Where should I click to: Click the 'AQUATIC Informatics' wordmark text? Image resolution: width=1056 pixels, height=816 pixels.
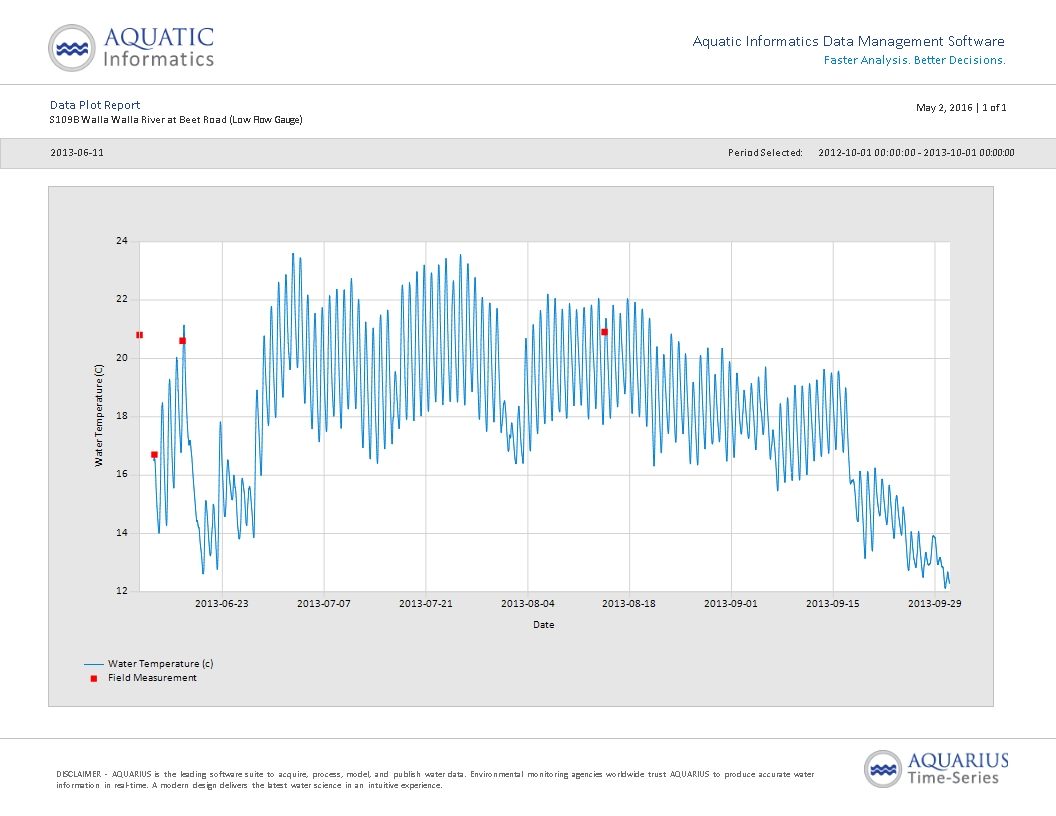point(159,48)
